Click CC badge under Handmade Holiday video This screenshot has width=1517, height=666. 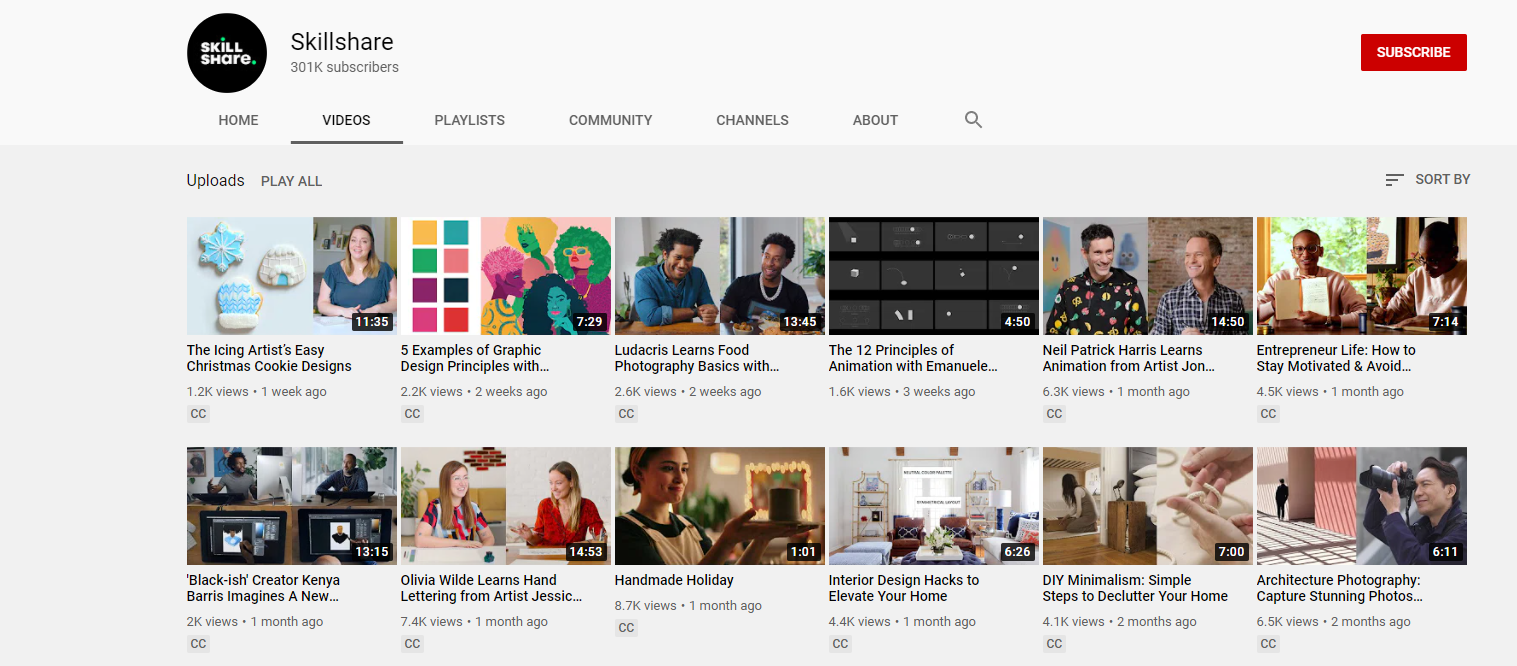[626, 628]
